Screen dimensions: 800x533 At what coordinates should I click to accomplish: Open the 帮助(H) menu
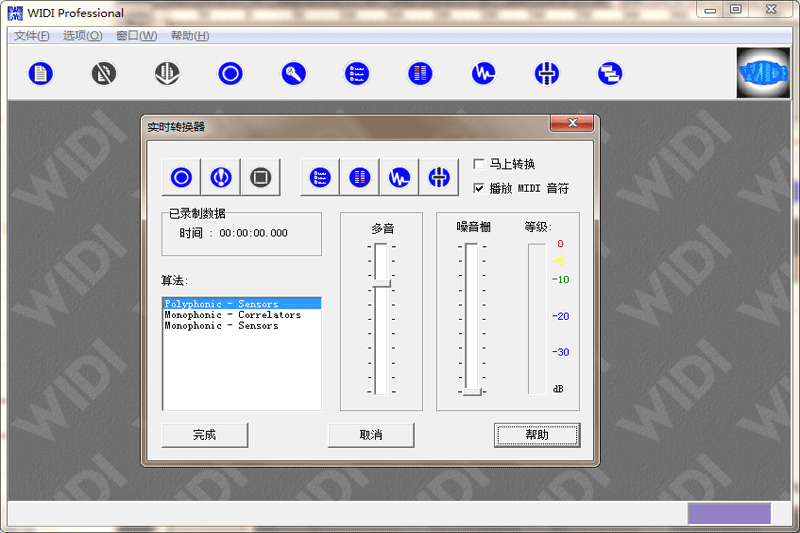click(x=190, y=36)
